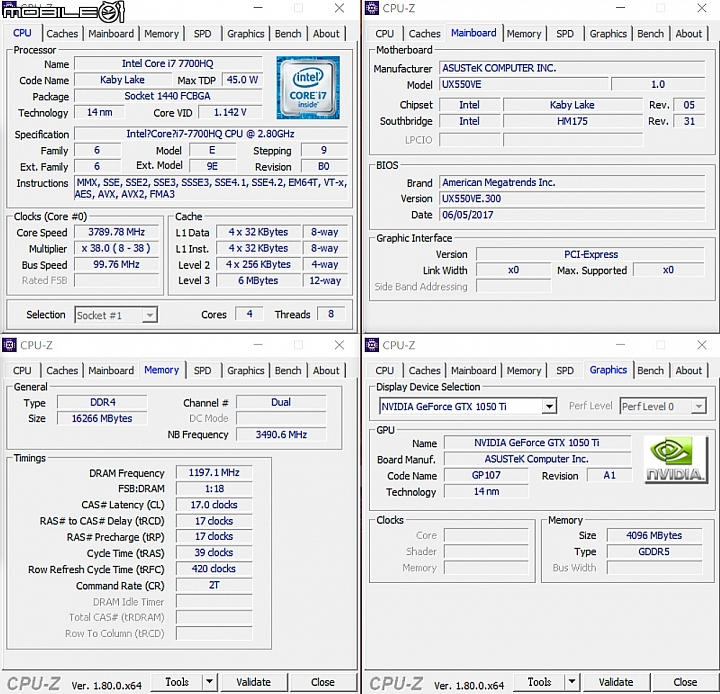This screenshot has height=694, width=720.
Task: Click CPU-Z title icon of Memory window
Action: pyautogui.click(x=9, y=345)
